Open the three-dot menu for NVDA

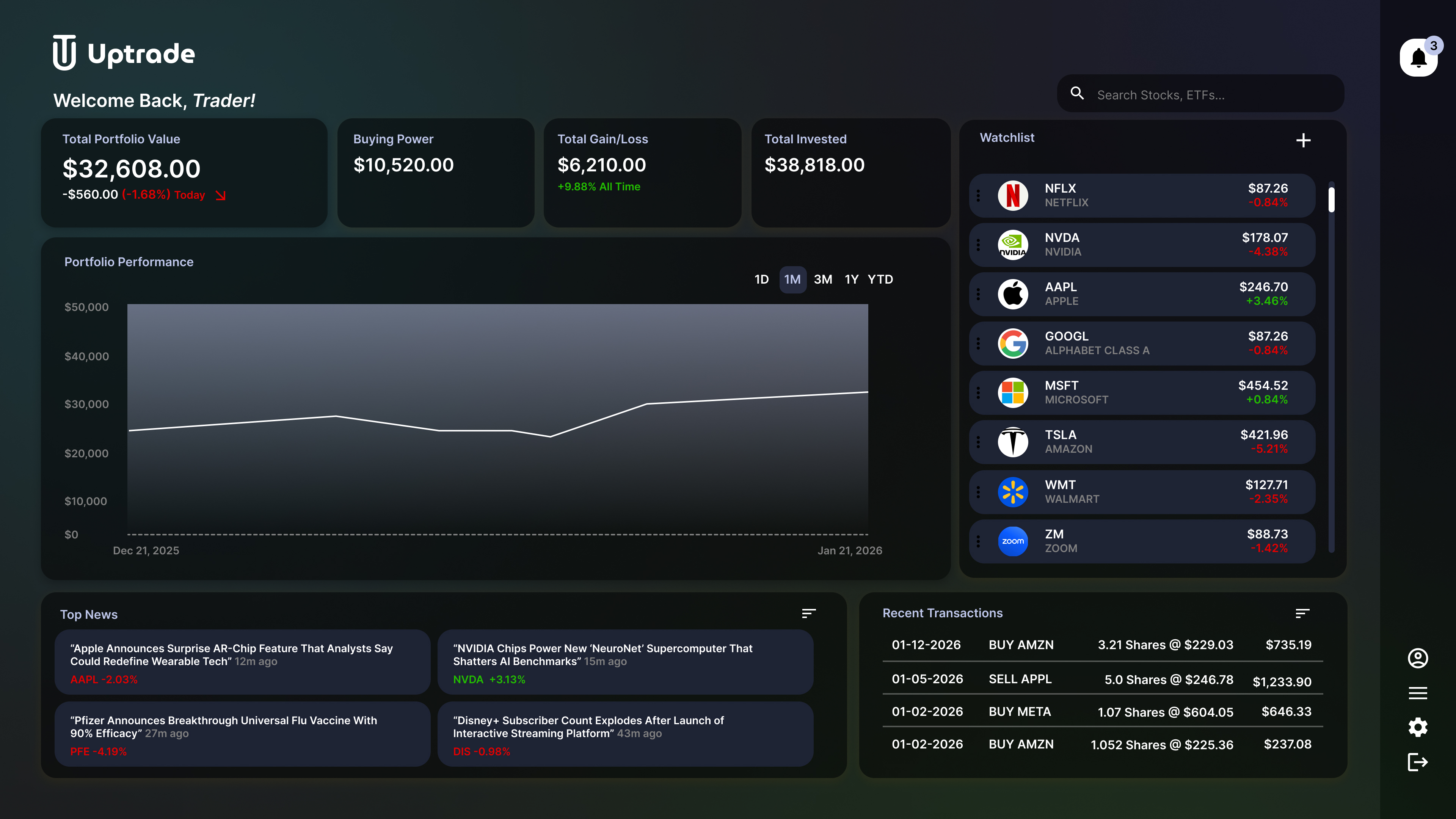click(978, 245)
